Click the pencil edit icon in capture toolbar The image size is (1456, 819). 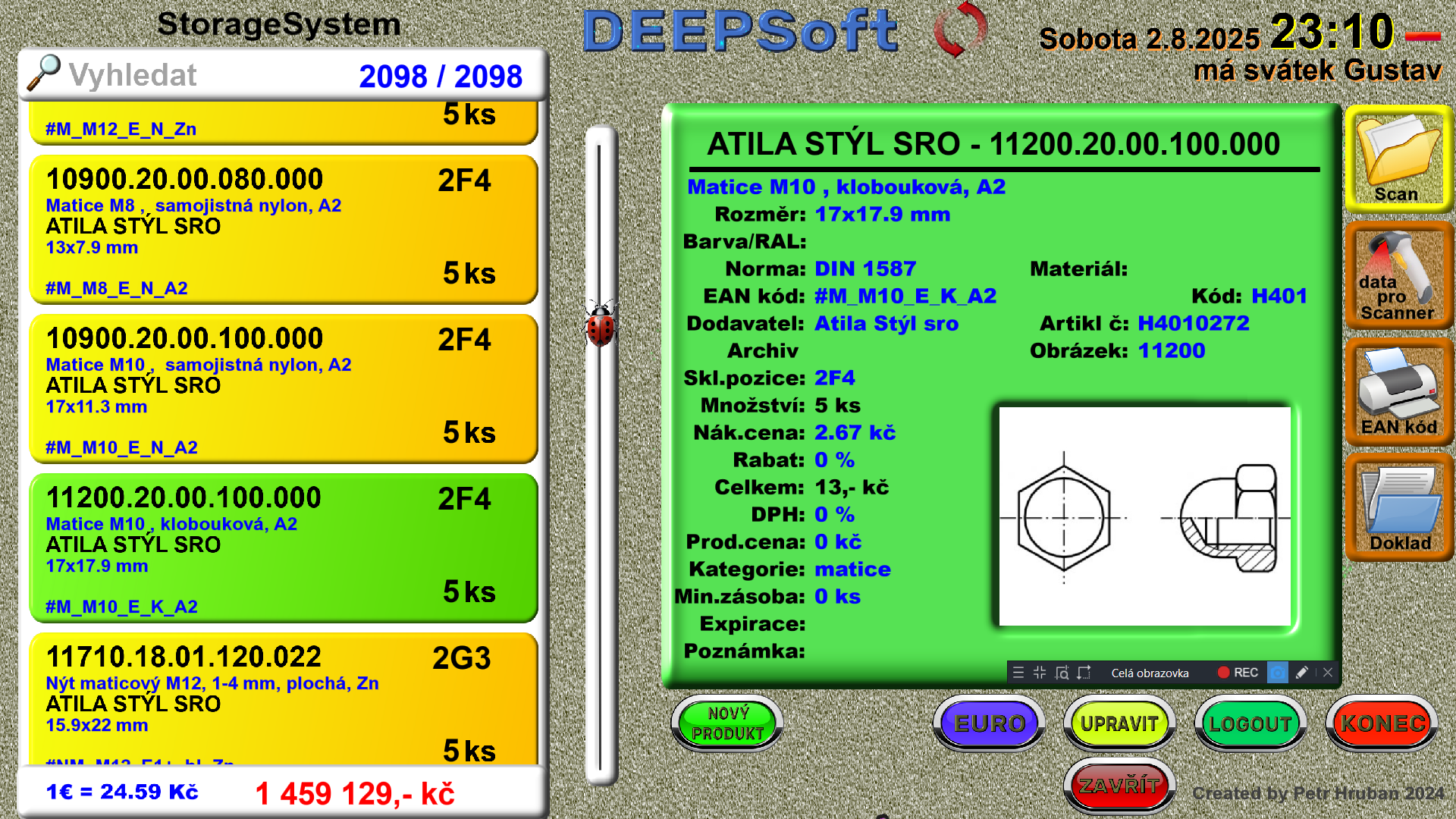point(1302,673)
